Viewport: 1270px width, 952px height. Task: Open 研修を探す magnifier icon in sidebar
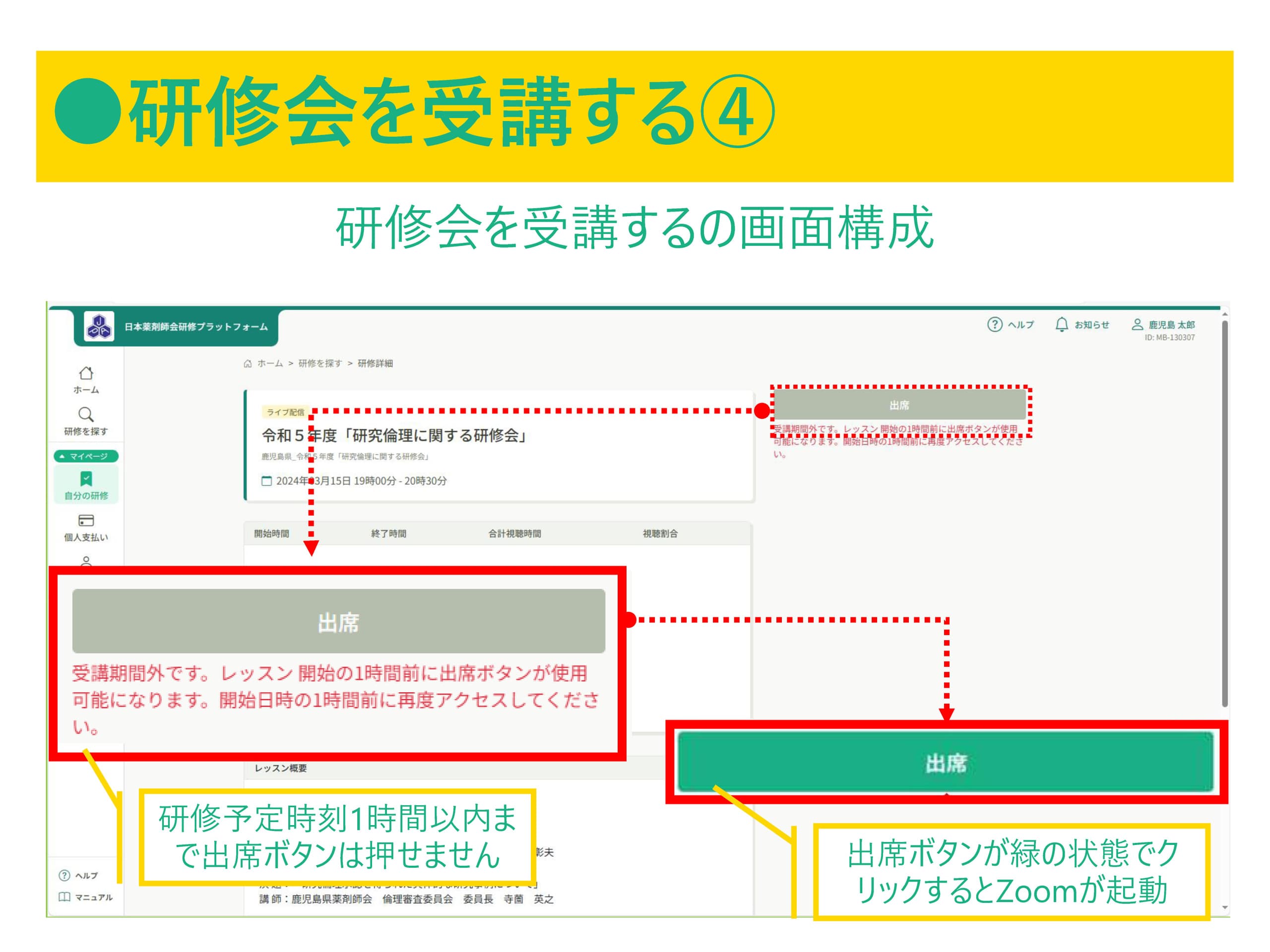(x=86, y=415)
